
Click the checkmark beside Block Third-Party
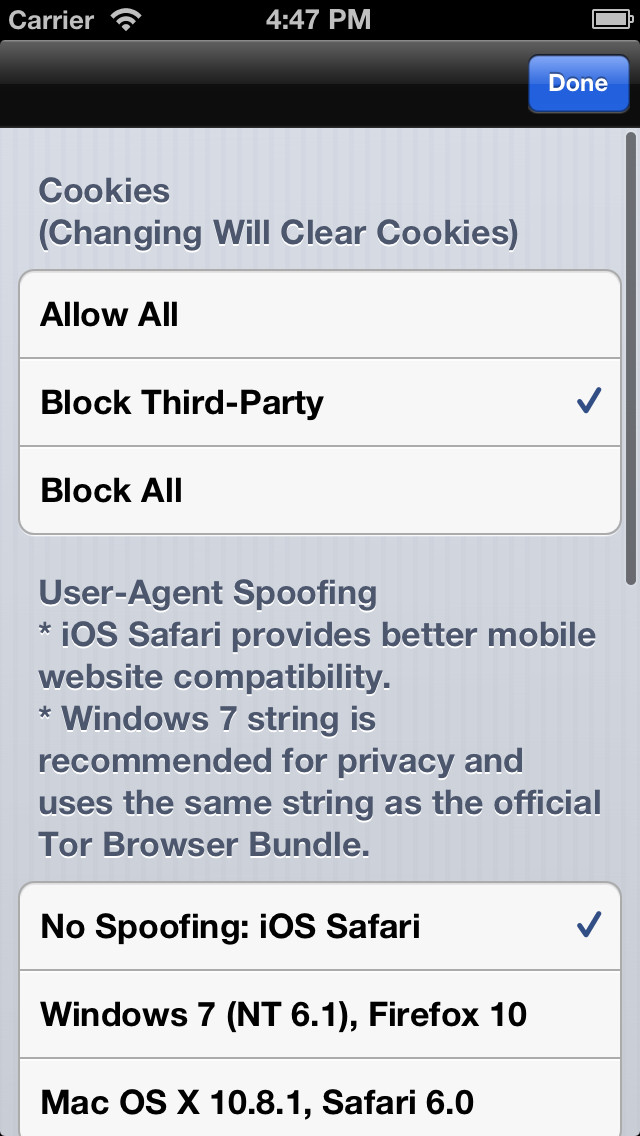point(589,401)
